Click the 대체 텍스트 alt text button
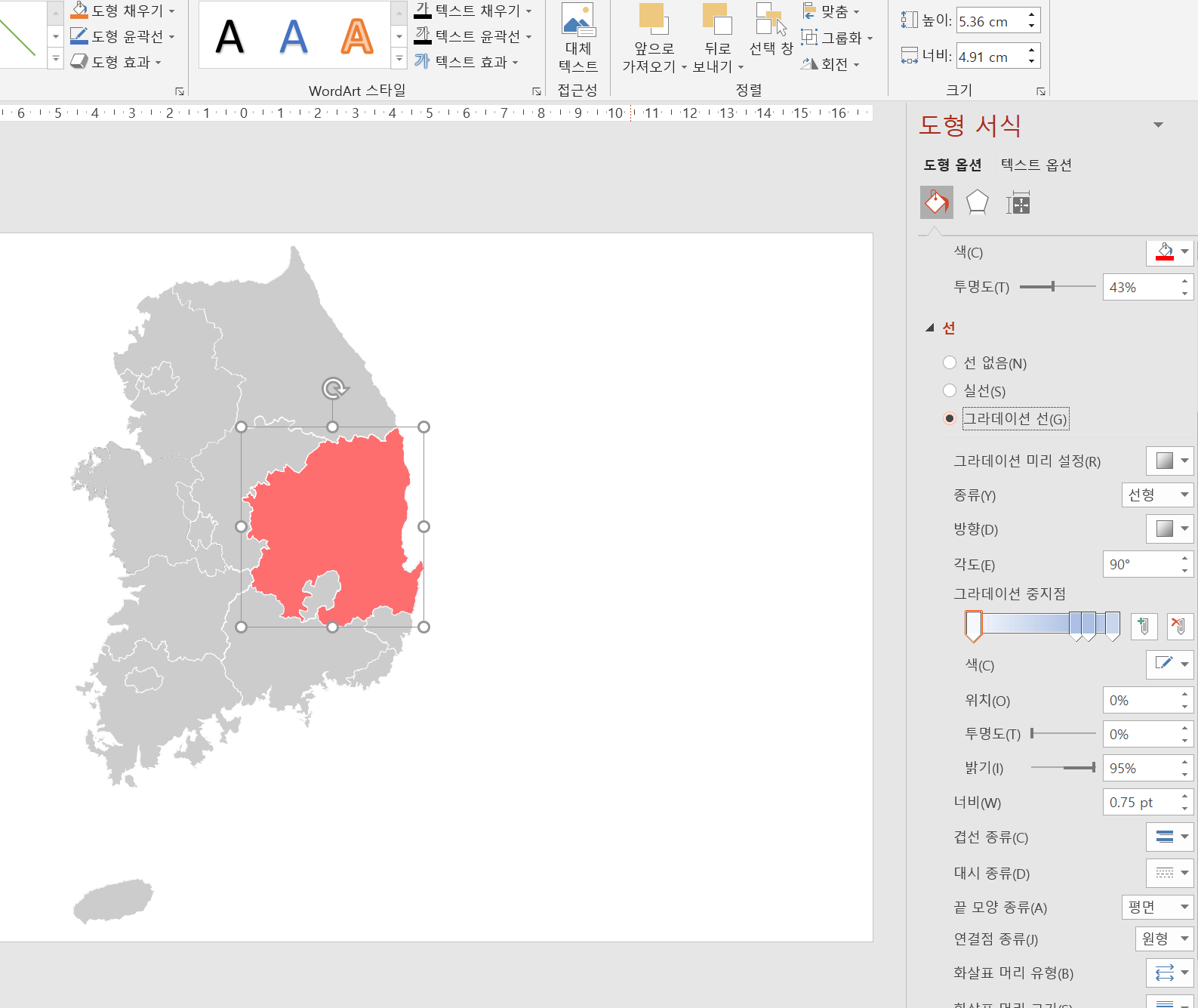1198x1008 pixels. click(x=578, y=38)
